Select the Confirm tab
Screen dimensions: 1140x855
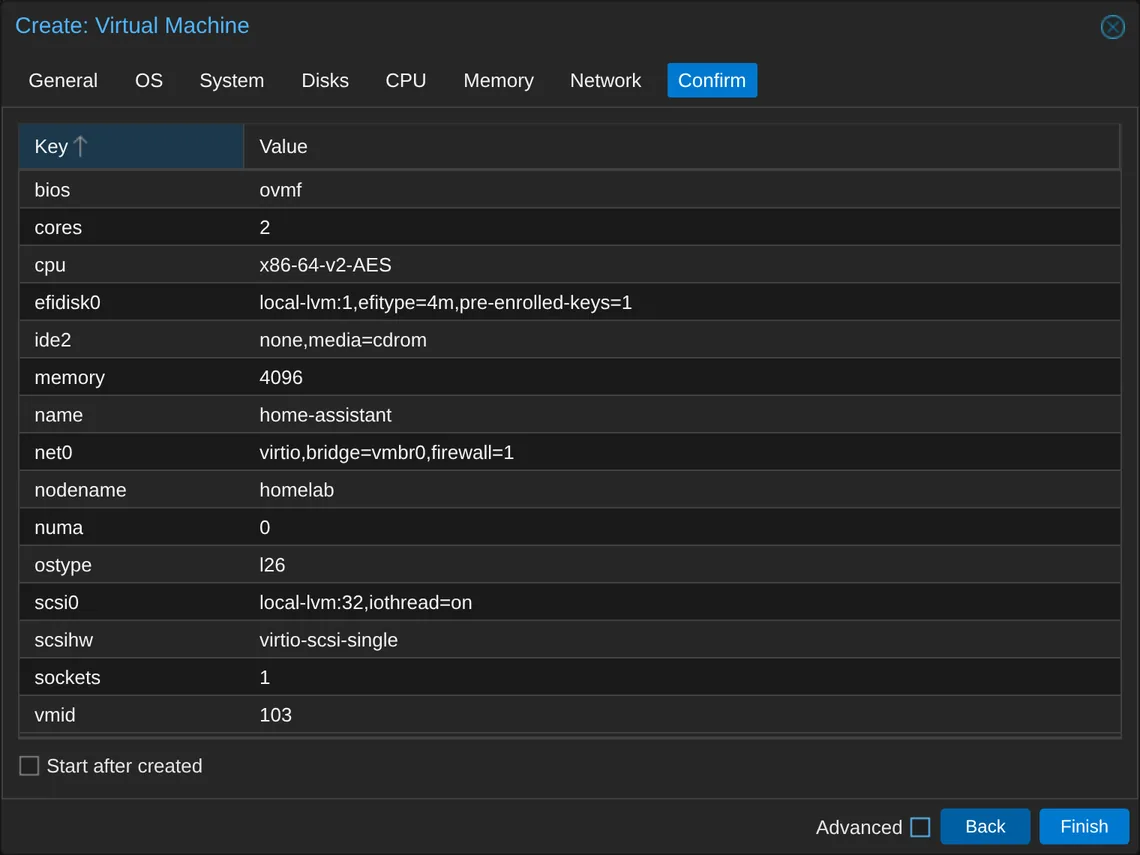tap(712, 81)
